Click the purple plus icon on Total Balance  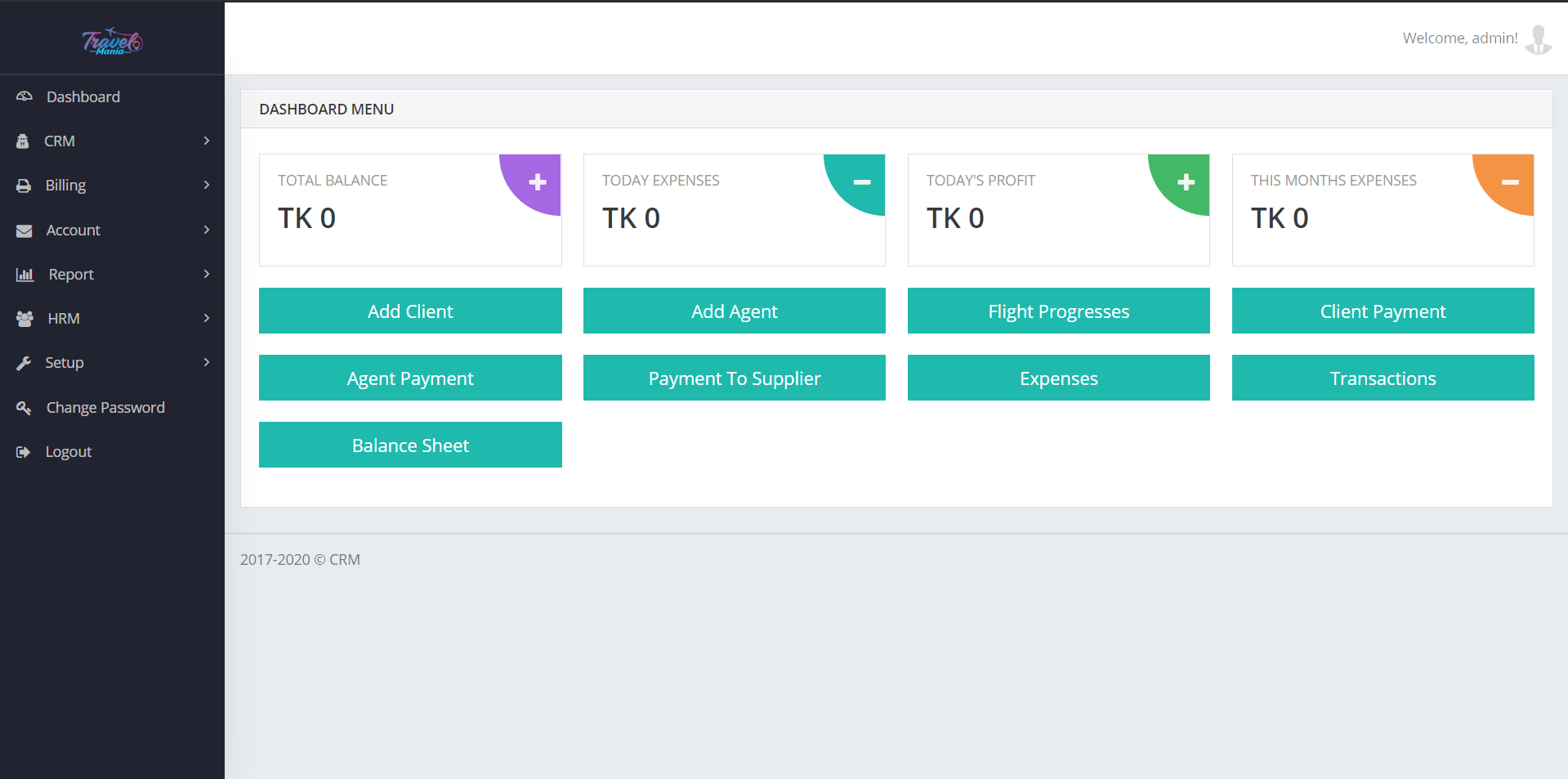tap(537, 182)
